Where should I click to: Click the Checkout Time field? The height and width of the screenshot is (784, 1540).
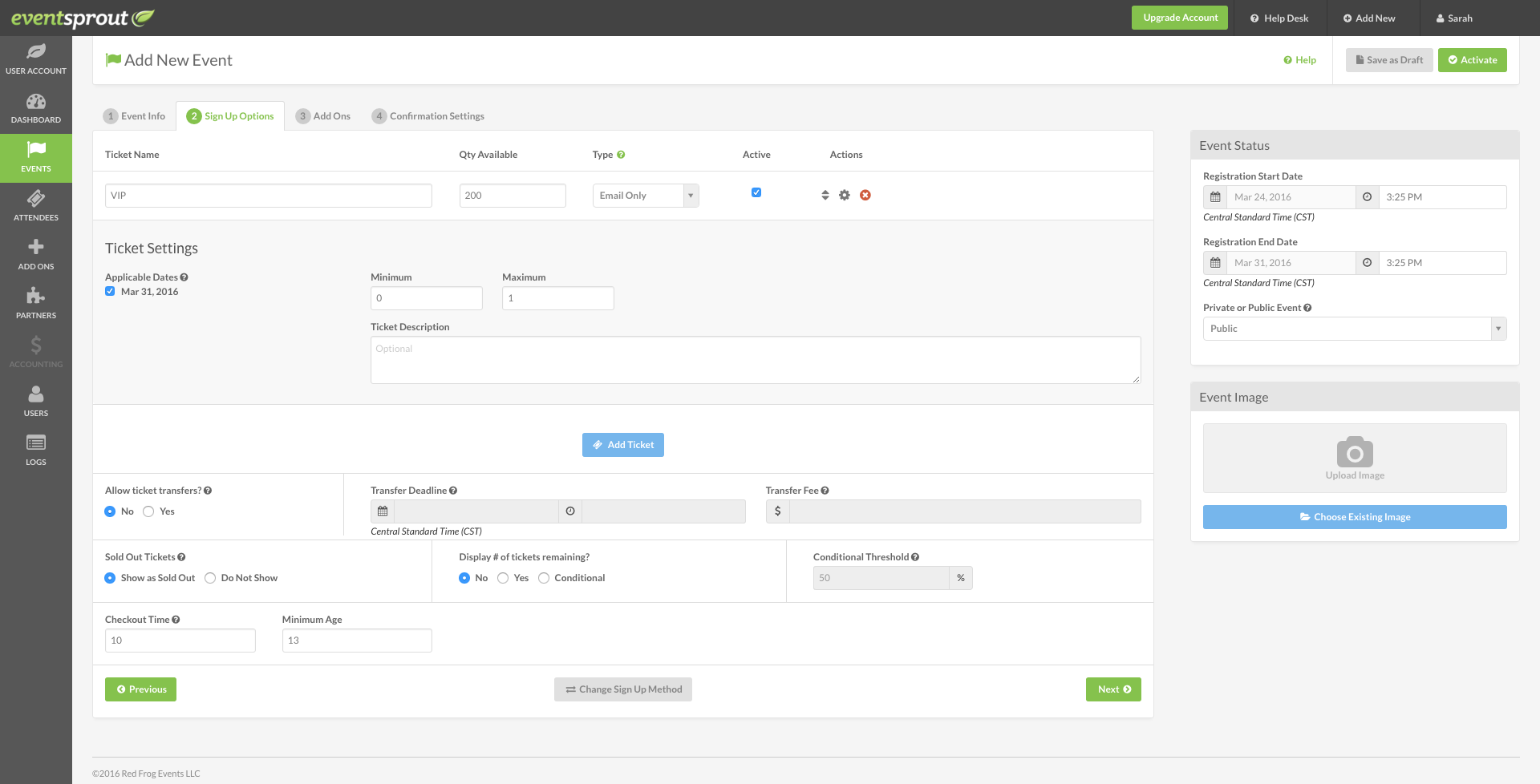(x=180, y=641)
